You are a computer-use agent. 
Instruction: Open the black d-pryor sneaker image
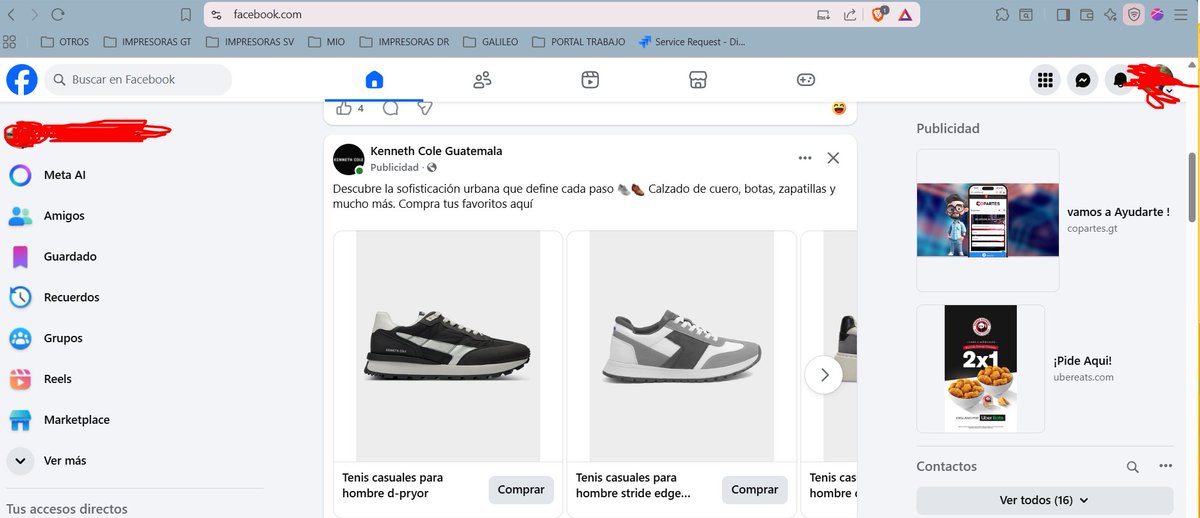click(x=447, y=346)
